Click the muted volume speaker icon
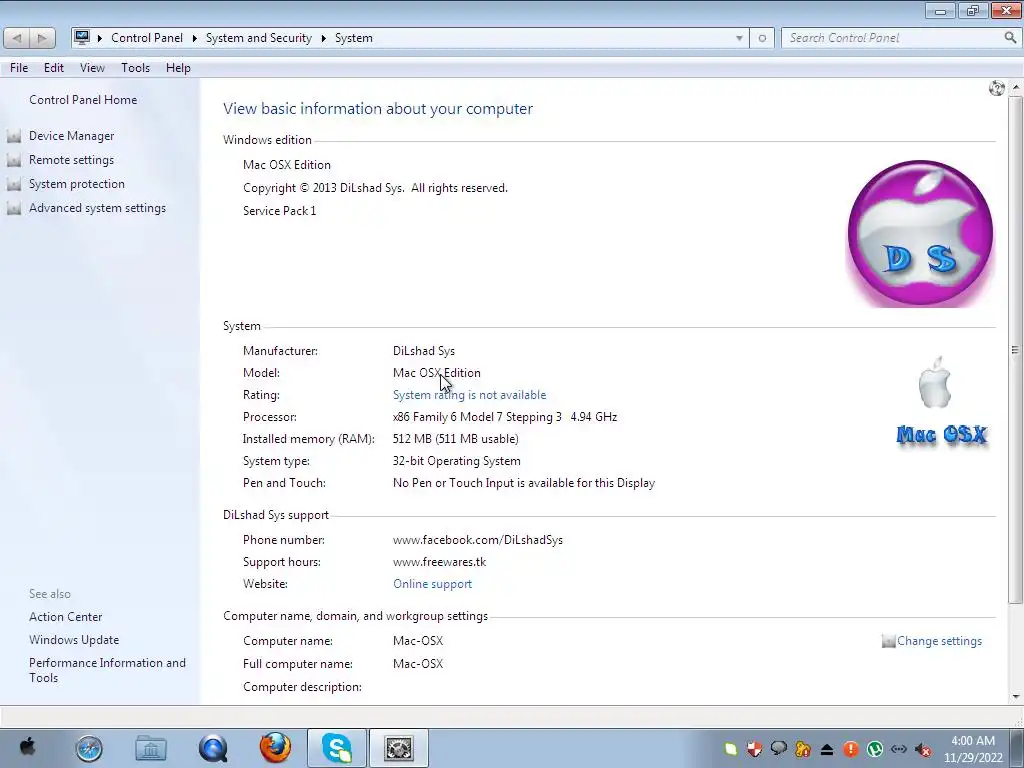 click(x=923, y=750)
